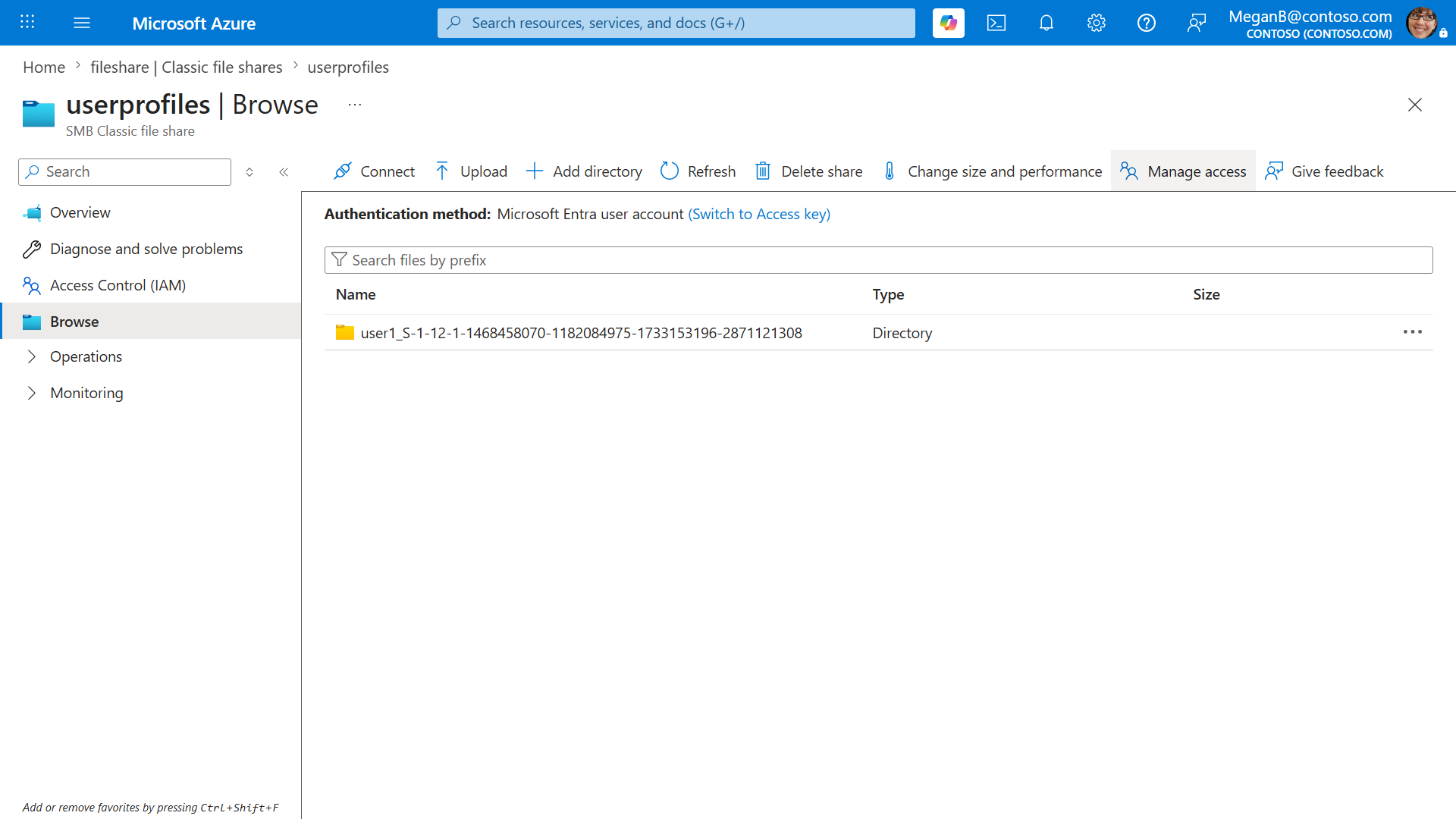Screen dimensions: 1456x819
Task: Click Give feedback in the toolbar
Action: 1324,171
